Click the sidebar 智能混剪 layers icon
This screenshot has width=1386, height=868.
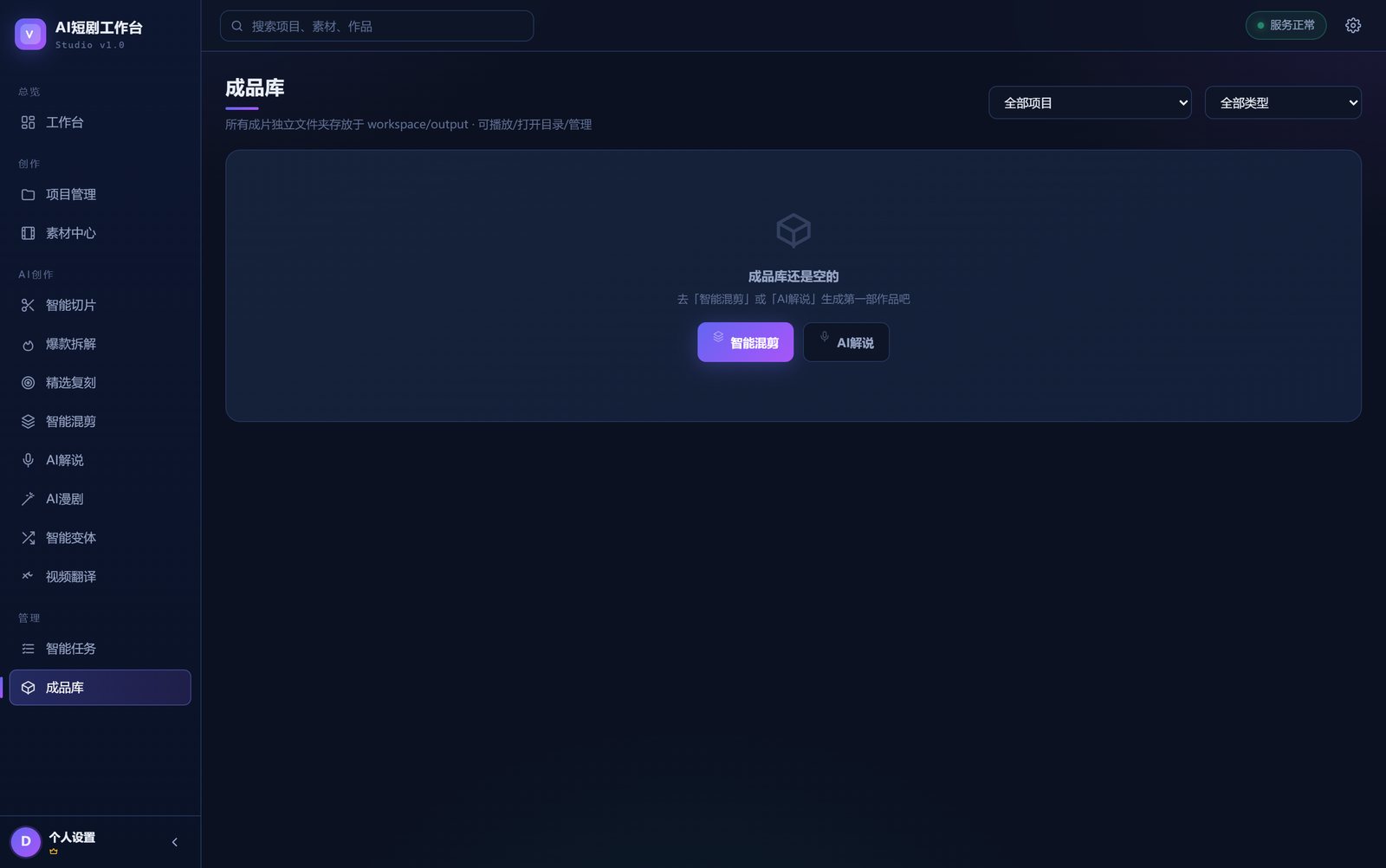(28, 422)
